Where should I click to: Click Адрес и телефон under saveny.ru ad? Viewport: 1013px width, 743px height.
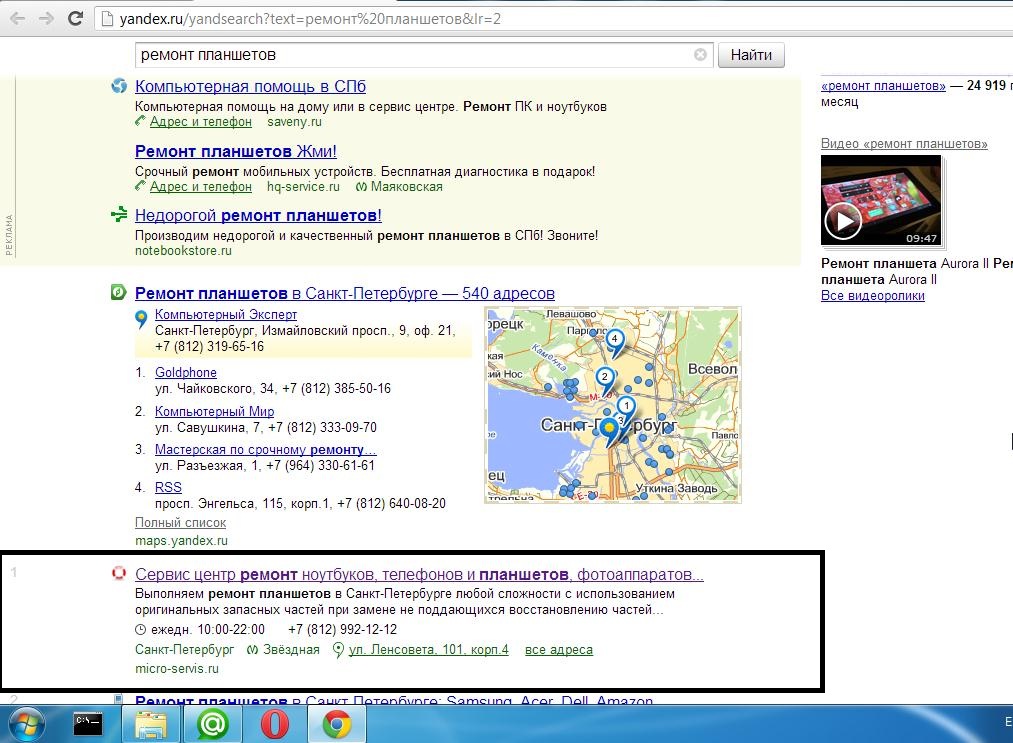point(201,121)
